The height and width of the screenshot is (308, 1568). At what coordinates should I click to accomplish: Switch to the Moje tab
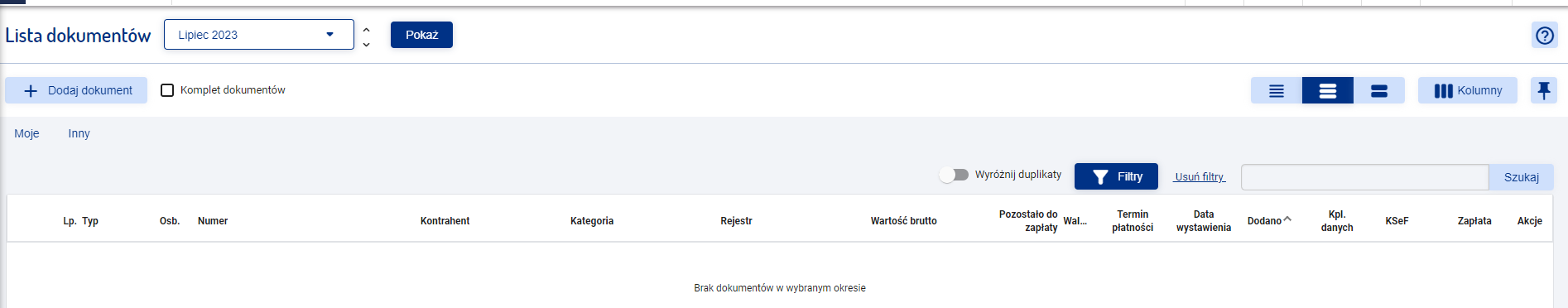click(26, 133)
